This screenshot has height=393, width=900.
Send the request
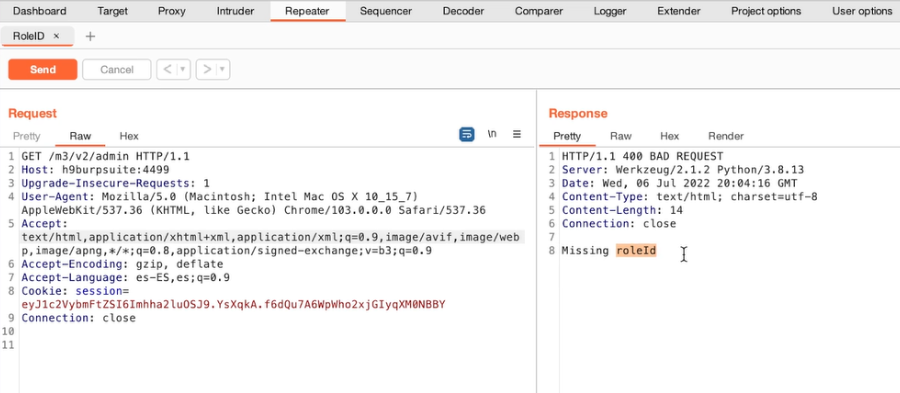point(42,69)
